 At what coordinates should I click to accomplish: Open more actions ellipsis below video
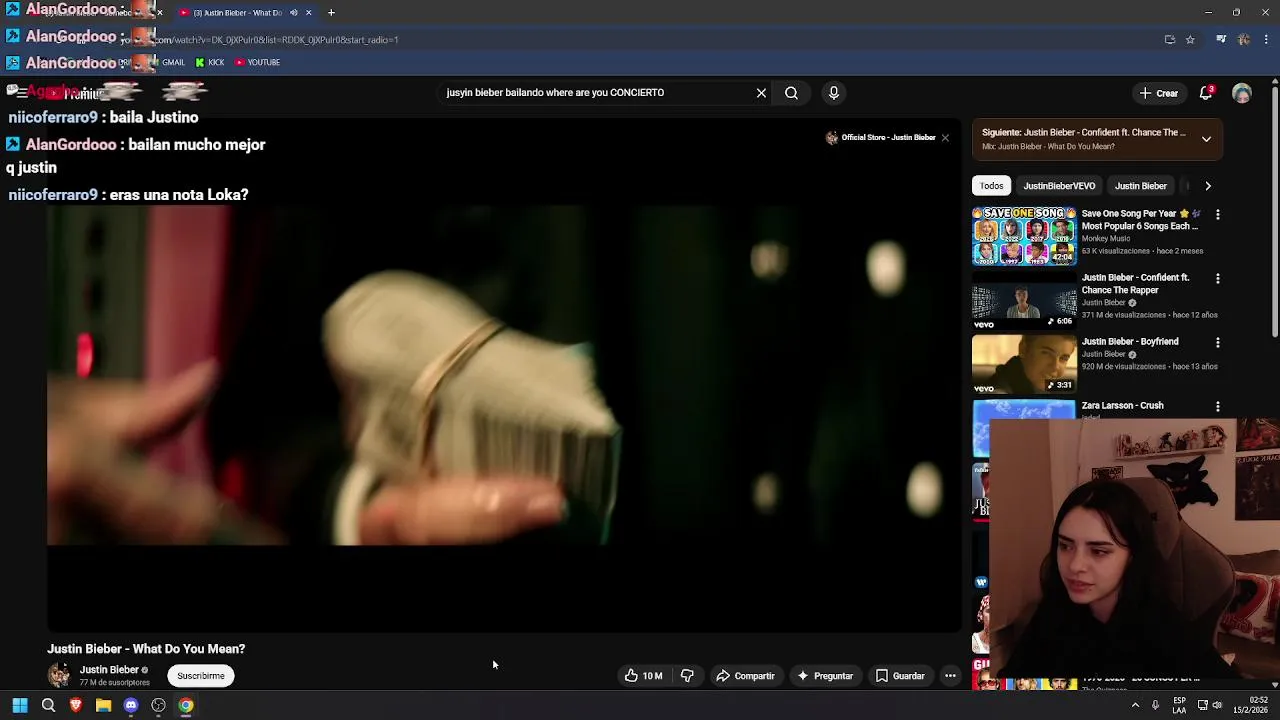click(x=951, y=676)
